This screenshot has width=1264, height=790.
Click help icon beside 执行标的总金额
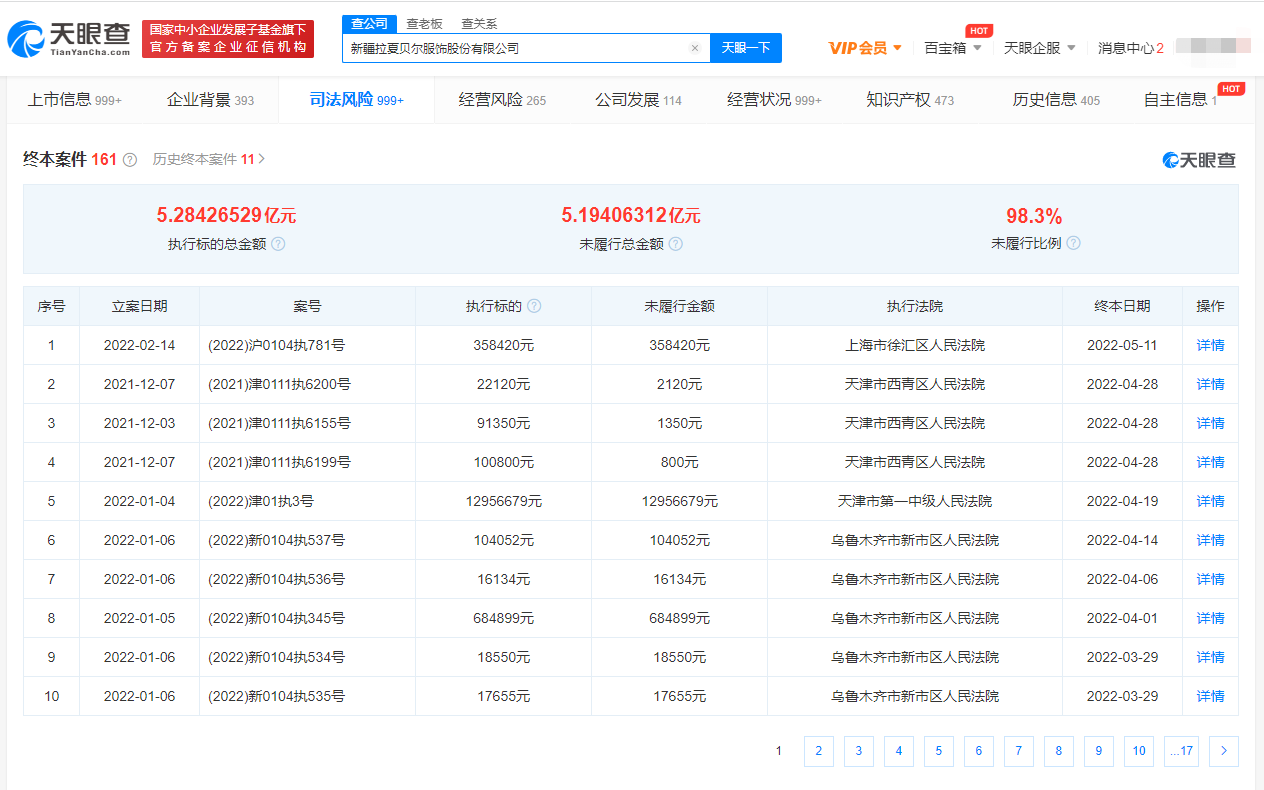coord(278,244)
